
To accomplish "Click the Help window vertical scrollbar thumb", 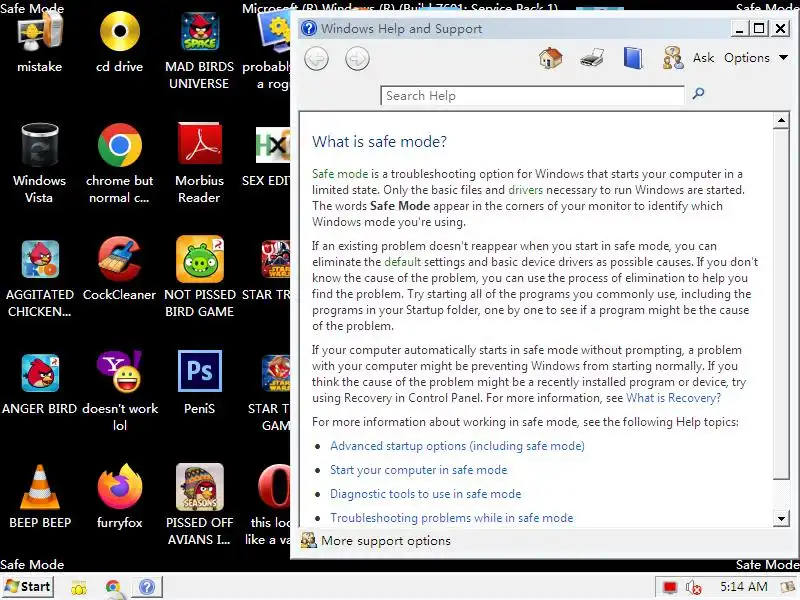I will [781, 304].
